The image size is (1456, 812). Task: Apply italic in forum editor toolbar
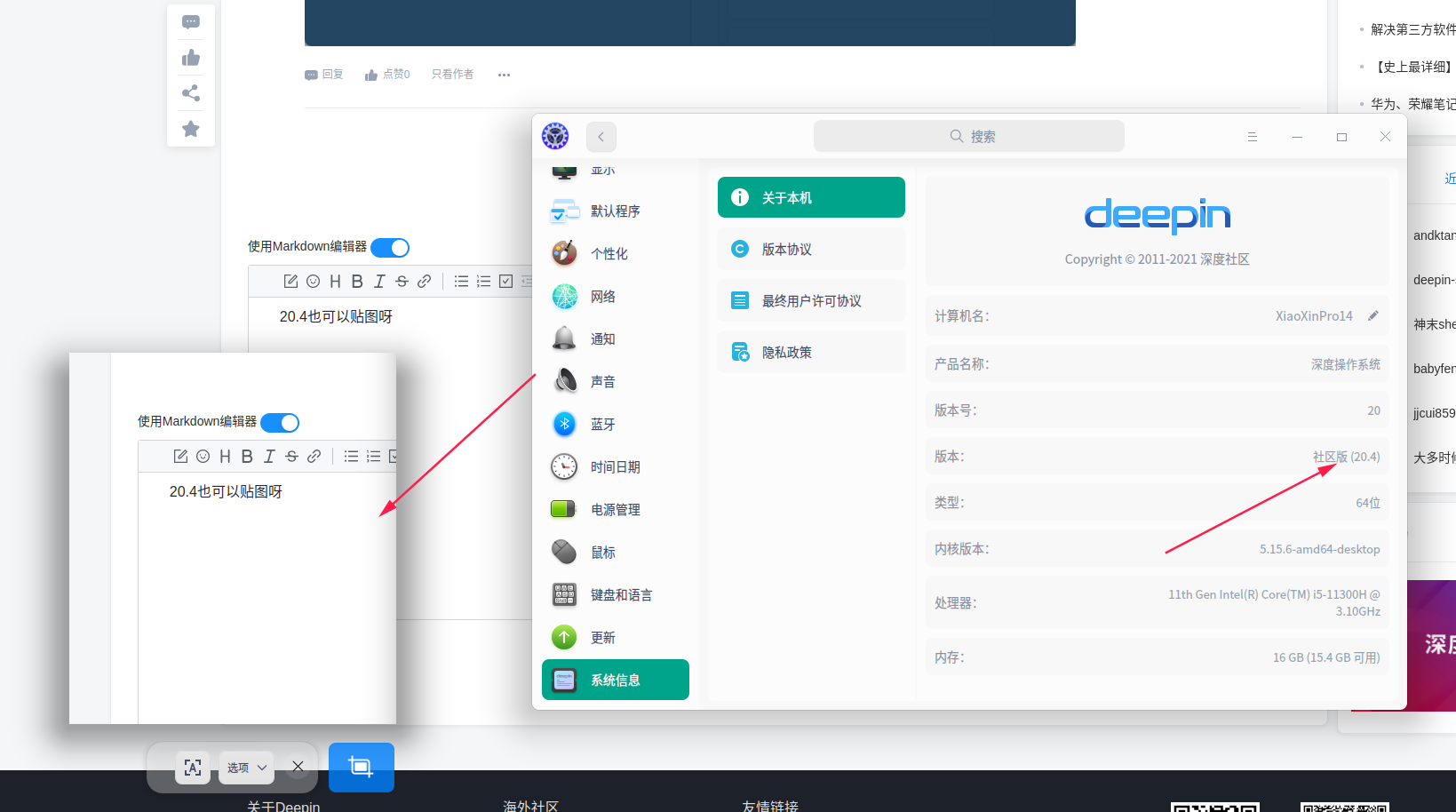(x=379, y=282)
